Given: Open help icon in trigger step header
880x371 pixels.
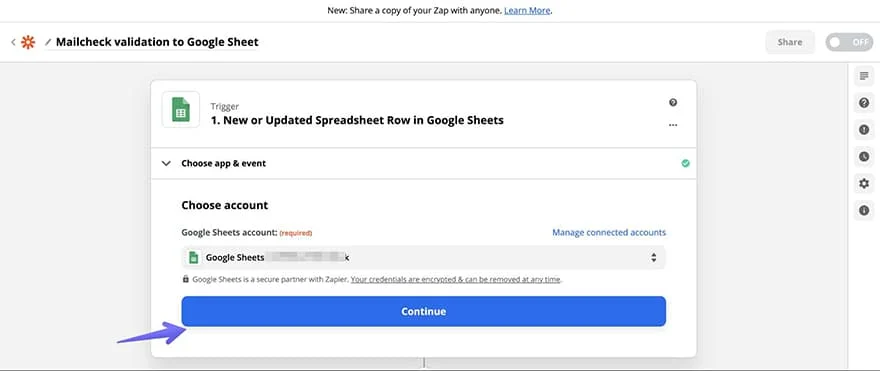Looking at the screenshot, I should click(673, 102).
